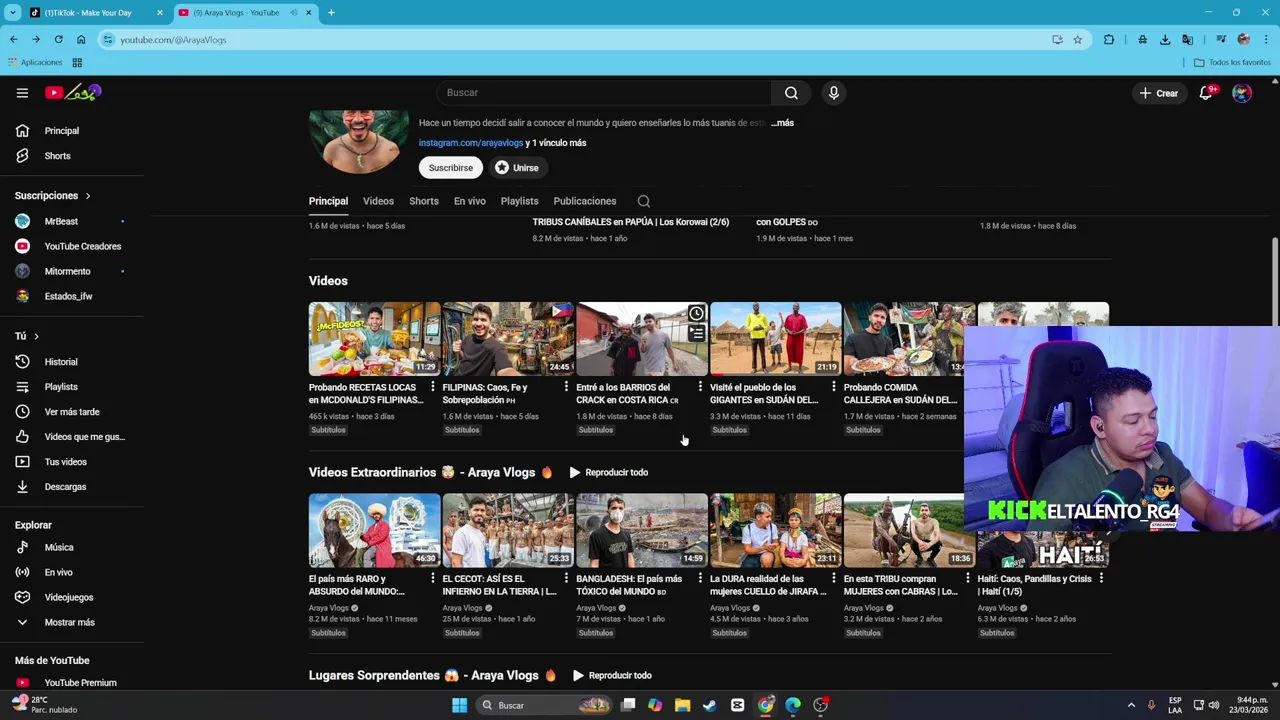Switch to the channel Playlists tab

[x=519, y=201]
